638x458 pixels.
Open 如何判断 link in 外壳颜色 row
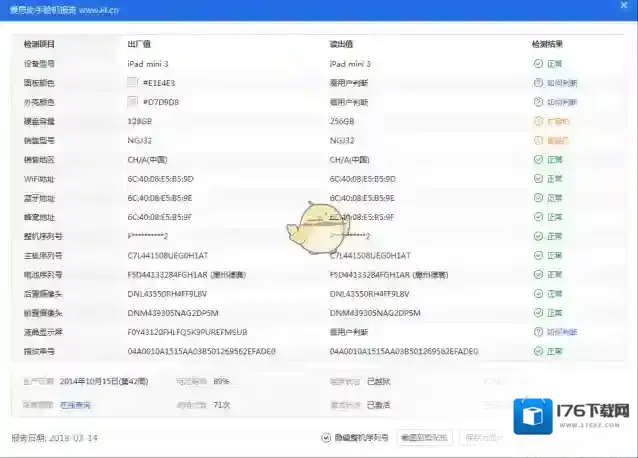tap(562, 102)
